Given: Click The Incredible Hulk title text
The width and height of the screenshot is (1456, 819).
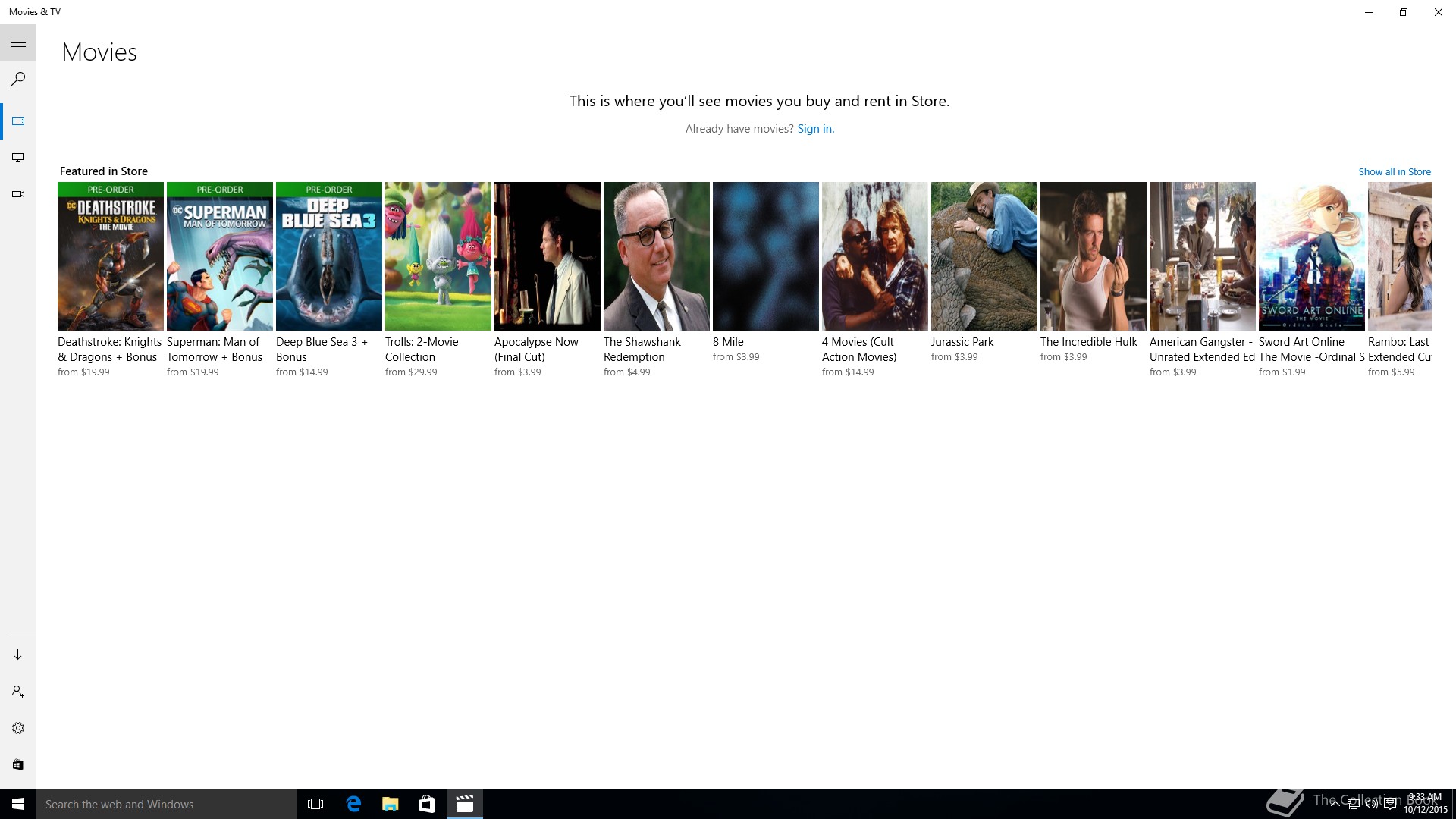Looking at the screenshot, I should point(1089,342).
